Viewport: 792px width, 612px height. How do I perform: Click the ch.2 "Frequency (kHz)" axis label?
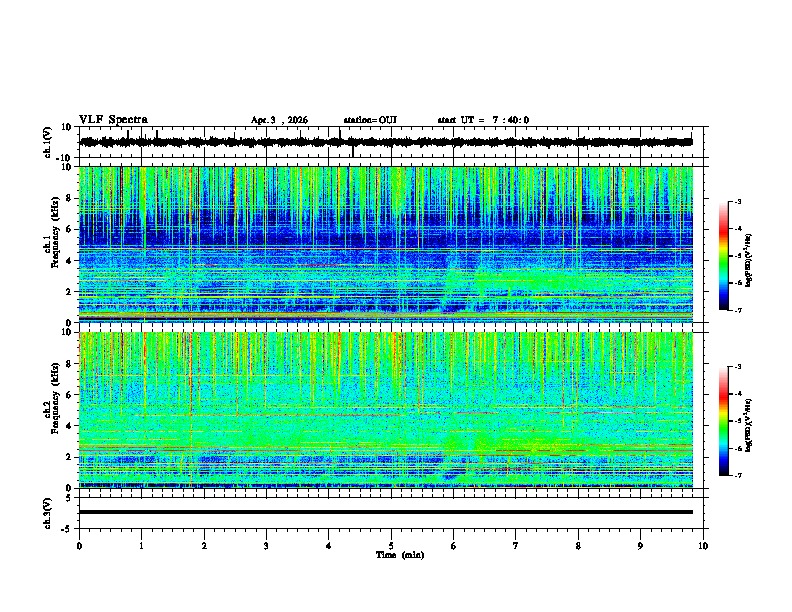point(55,398)
